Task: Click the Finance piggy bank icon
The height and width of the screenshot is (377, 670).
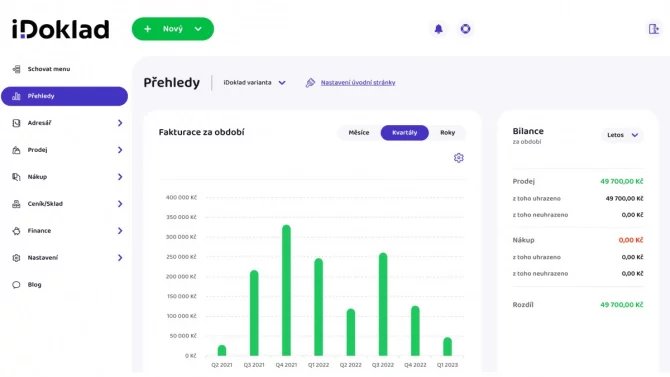Action: click(16, 231)
